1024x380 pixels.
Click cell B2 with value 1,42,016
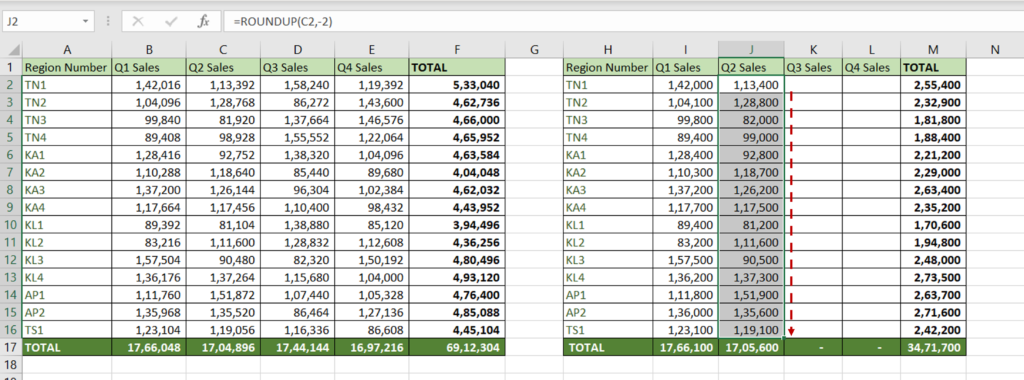149,85
